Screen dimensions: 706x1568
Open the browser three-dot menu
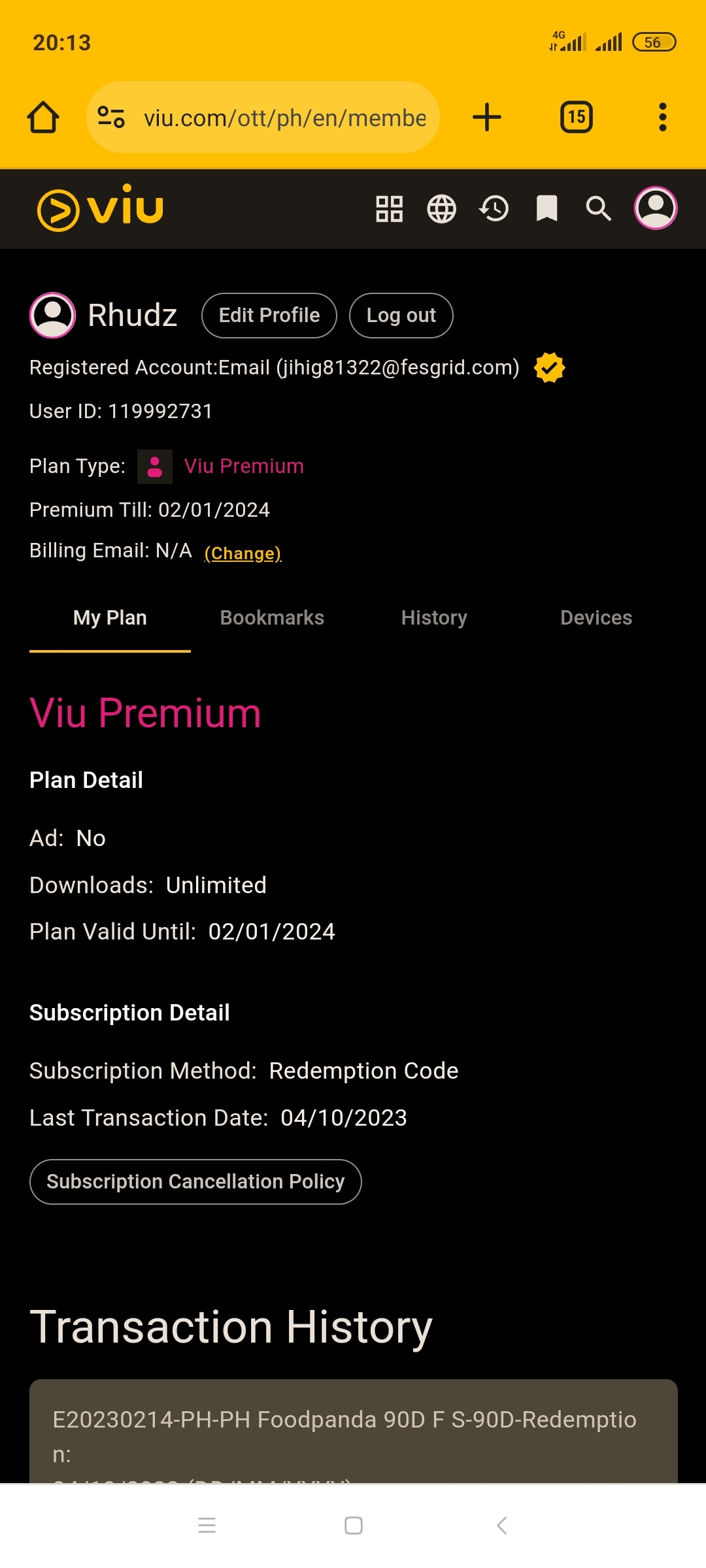tap(663, 118)
